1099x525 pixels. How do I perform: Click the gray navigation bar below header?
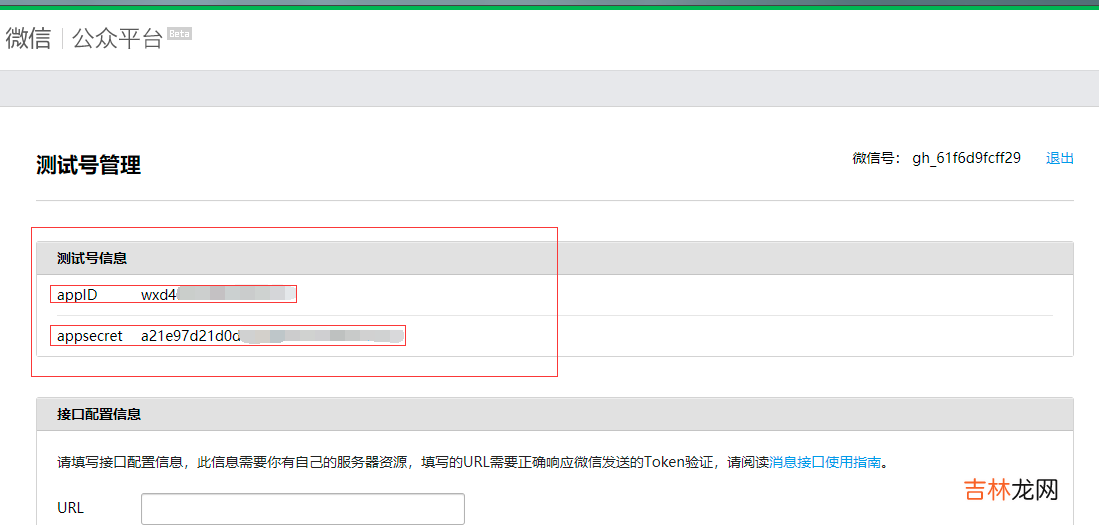click(549, 88)
